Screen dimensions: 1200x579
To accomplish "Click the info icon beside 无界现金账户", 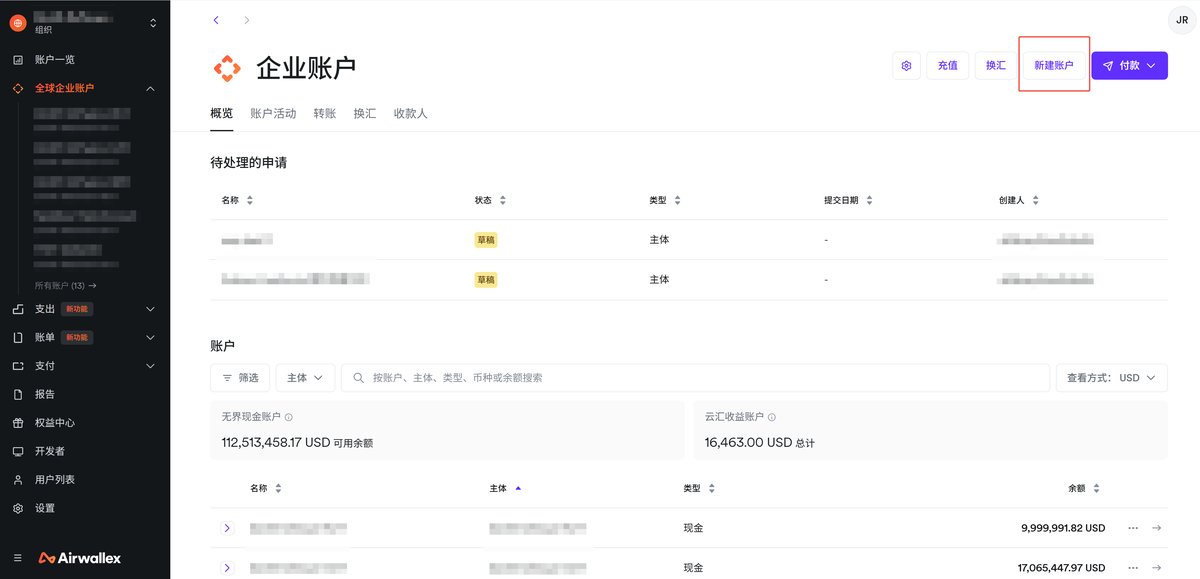I will point(289,417).
